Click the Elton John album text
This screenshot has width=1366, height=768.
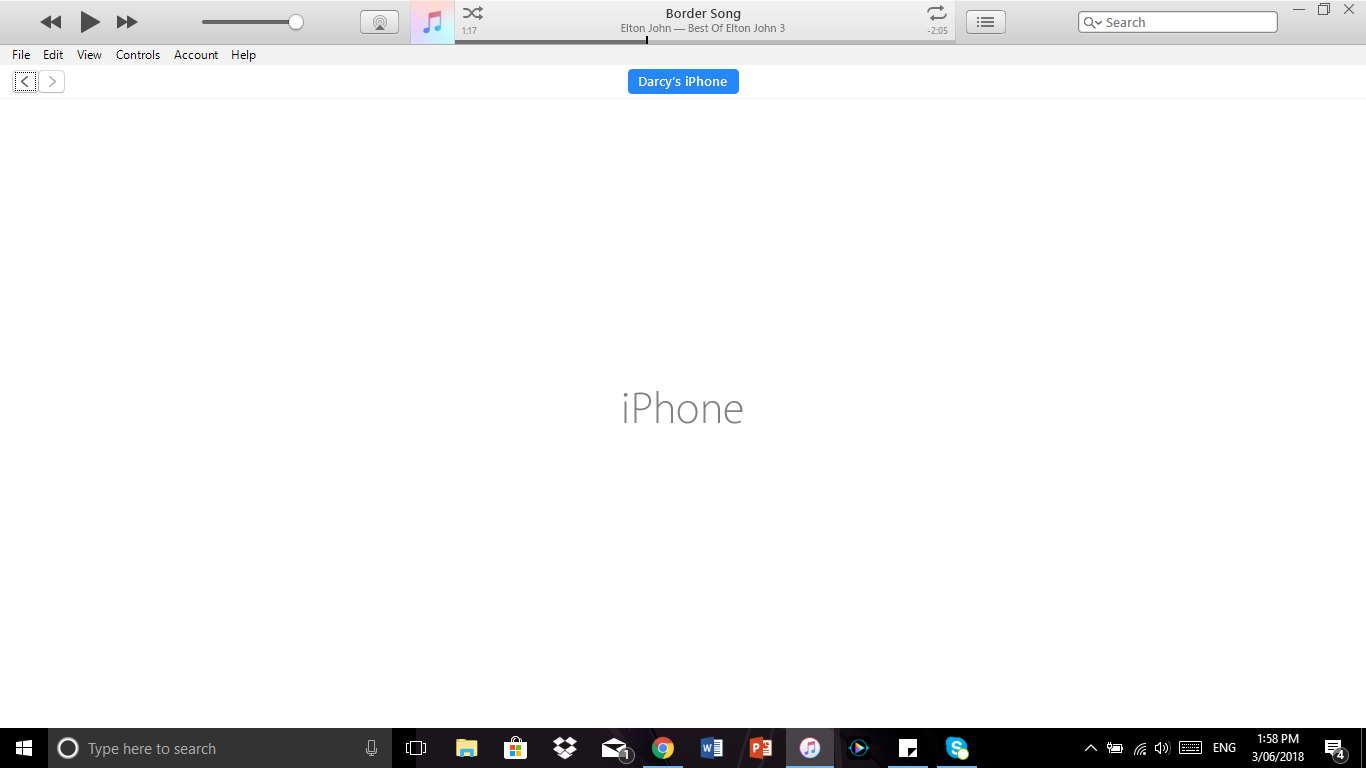point(703,28)
